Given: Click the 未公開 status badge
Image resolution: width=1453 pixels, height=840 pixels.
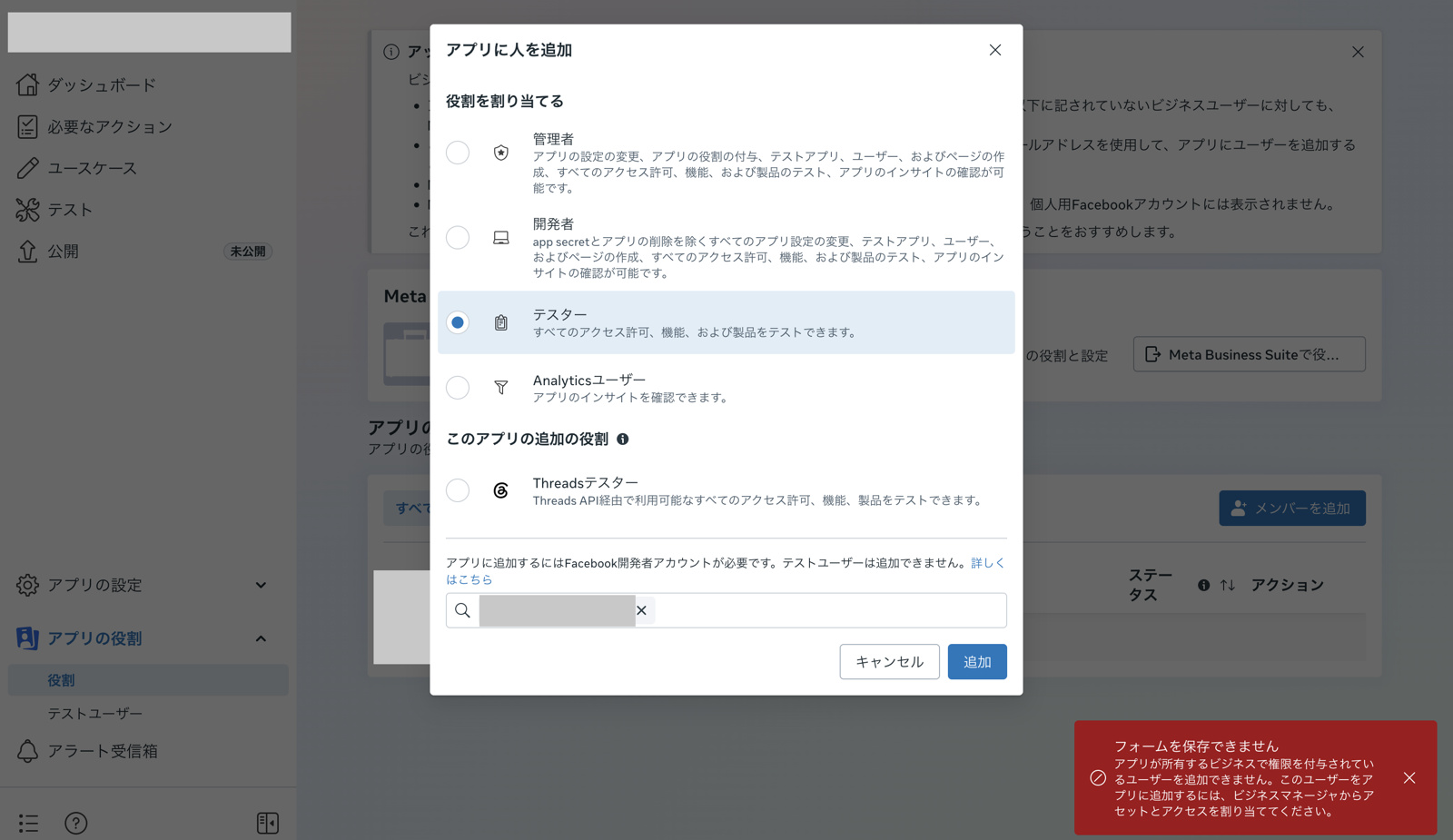Looking at the screenshot, I should (248, 252).
